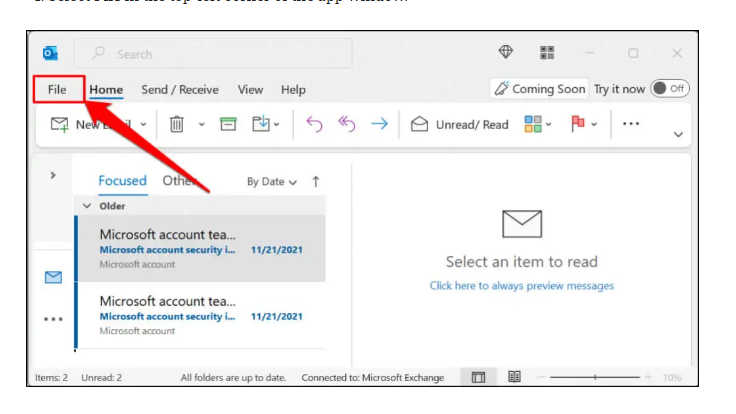This screenshot has height=414, width=736.
Task: Open the navigation bar more options ellipsis
Action: click(53, 319)
